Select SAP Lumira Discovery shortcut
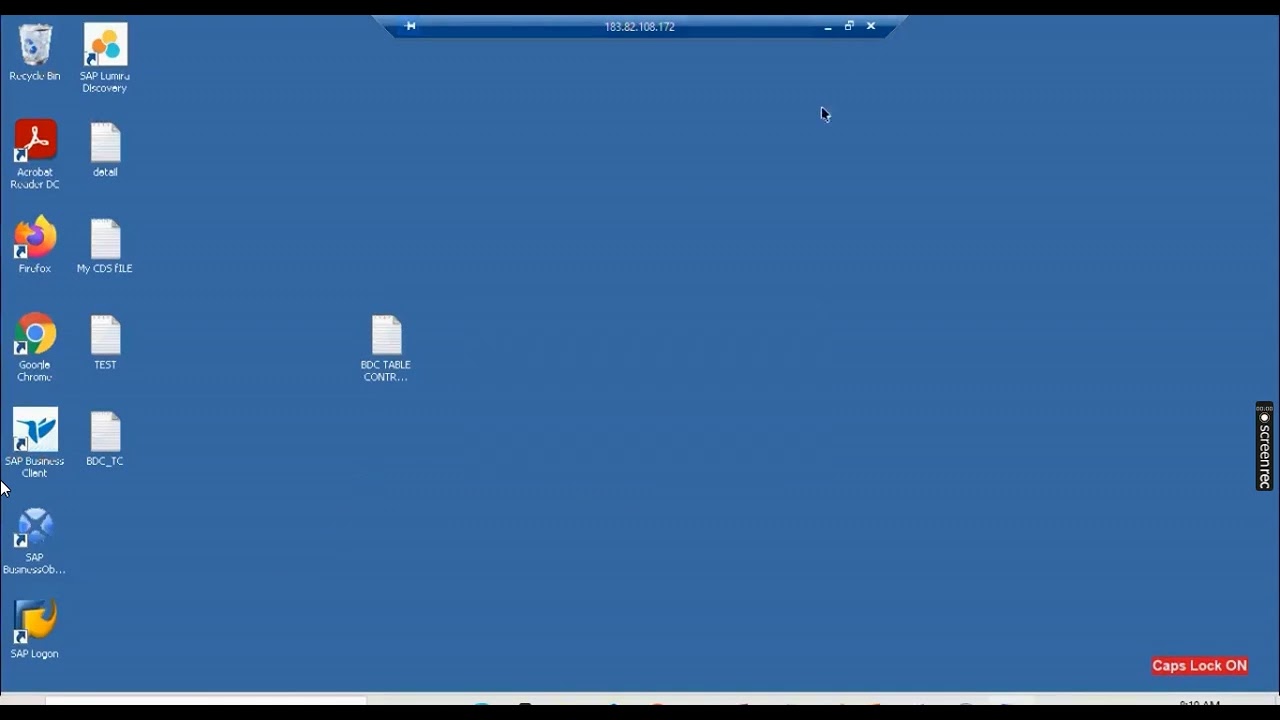The image size is (1280, 720). click(x=105, y=57)
